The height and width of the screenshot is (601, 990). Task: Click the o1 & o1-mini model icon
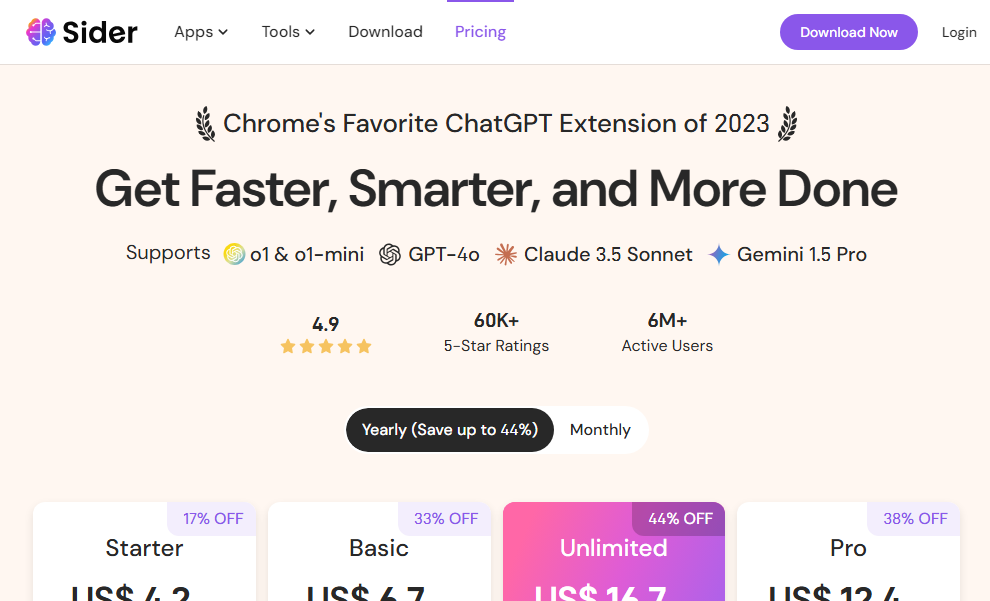pyautogui.click(x=234, y=254)
